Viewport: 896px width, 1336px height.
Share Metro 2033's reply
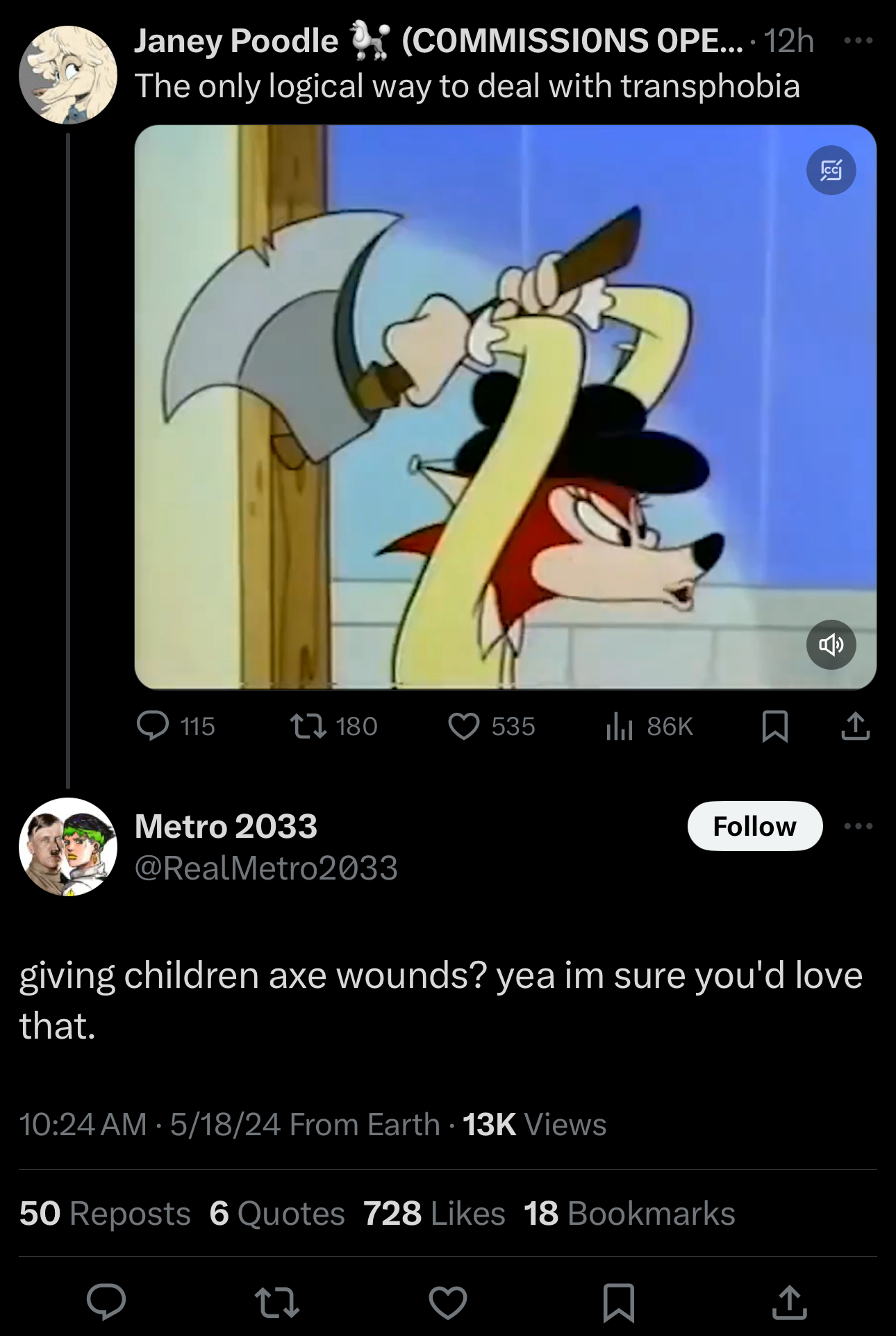point(789,1302)
